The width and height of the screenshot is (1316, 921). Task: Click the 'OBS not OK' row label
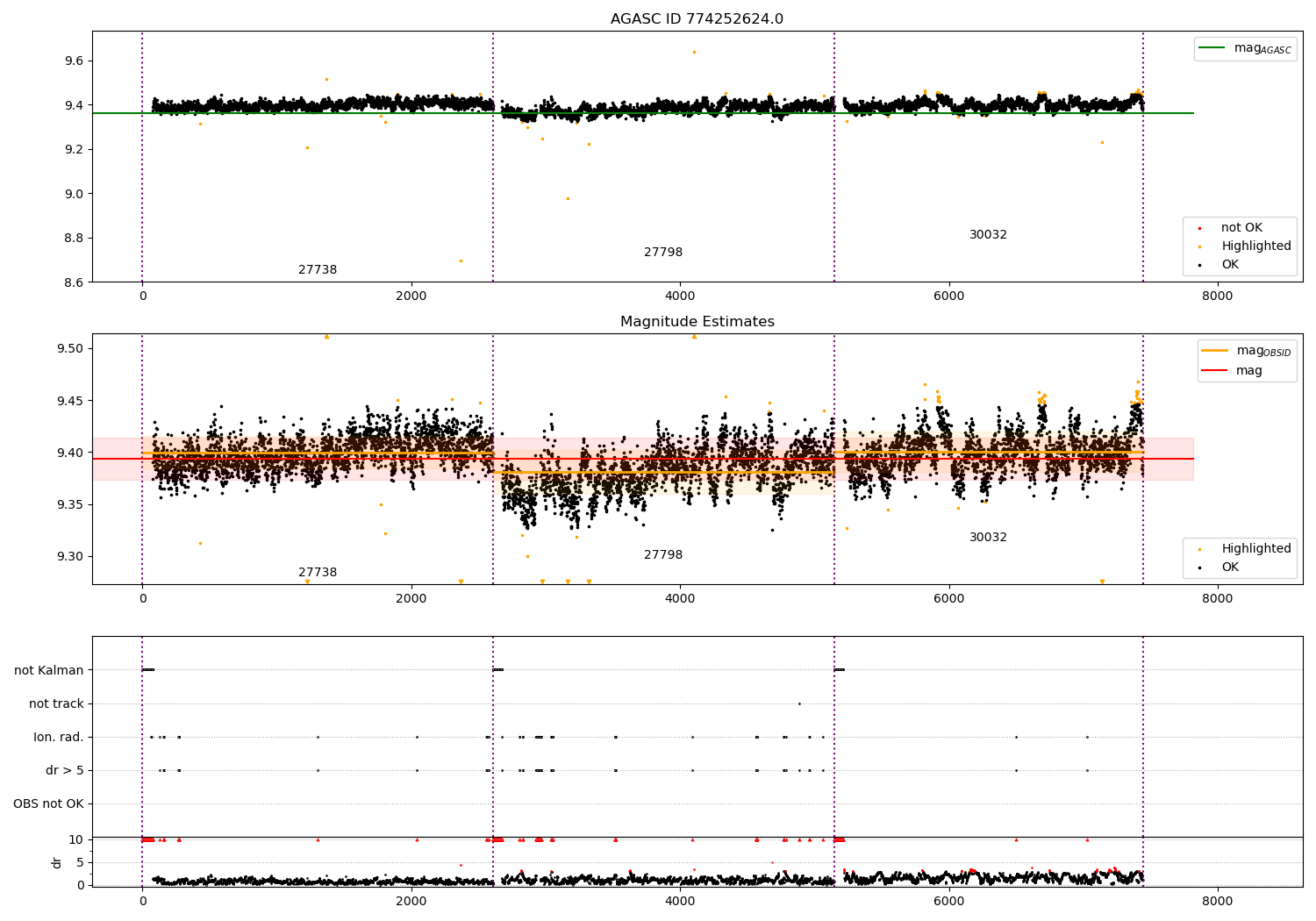tap(48, 803)
